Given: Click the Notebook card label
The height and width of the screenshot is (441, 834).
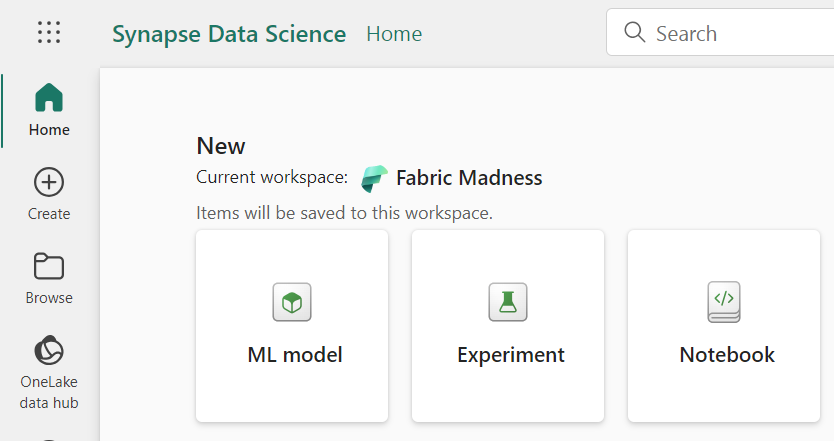Looking at the screenshot, I should [727, 355].
